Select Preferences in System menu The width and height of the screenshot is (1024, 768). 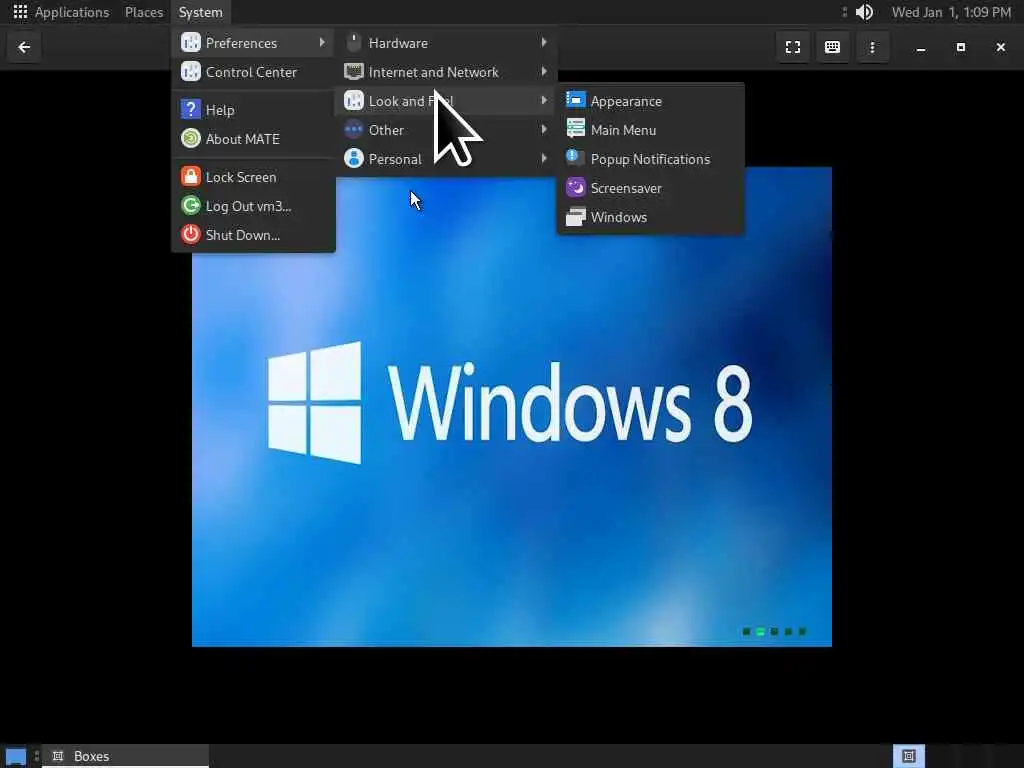(x=253, y=43)
